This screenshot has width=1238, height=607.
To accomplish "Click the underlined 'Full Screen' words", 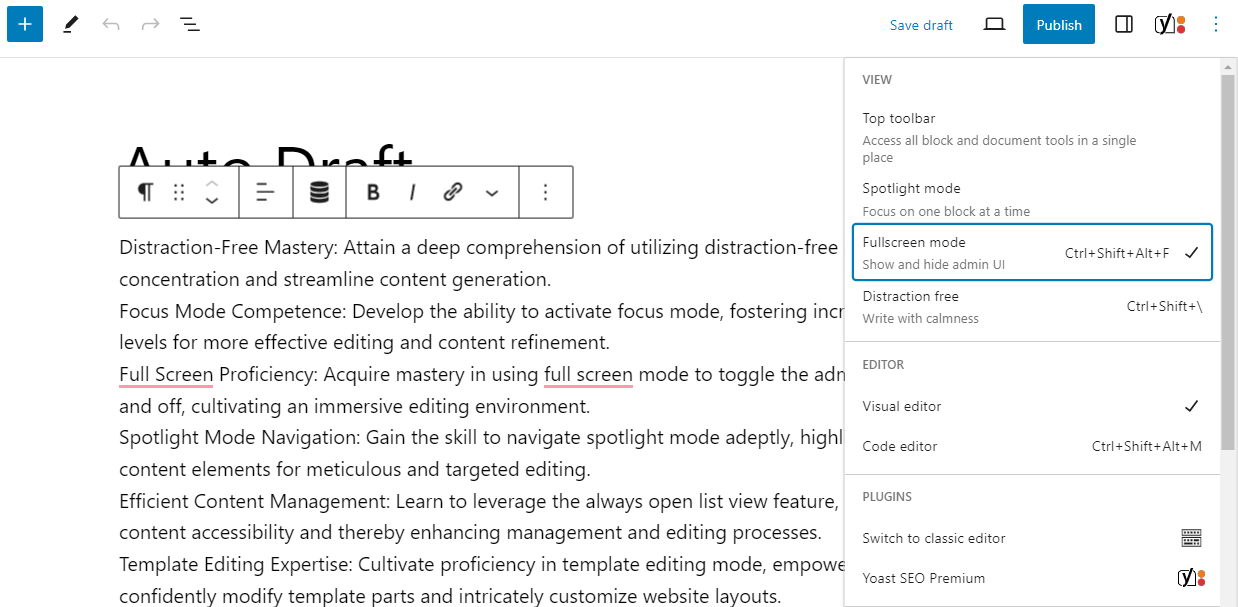I will point(166,375).
